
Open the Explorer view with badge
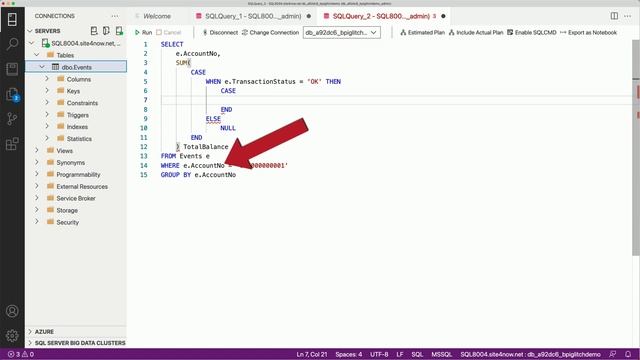pyautogui.click(x=12, y=94)
